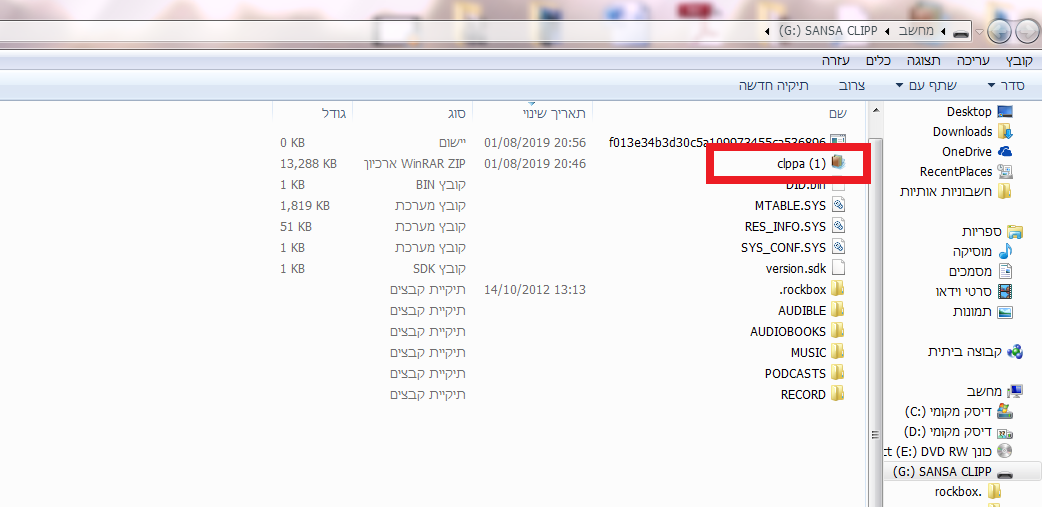Expand breadcrumb arrow after (G:) SANSA CLIPP

[x=768, y=31]
